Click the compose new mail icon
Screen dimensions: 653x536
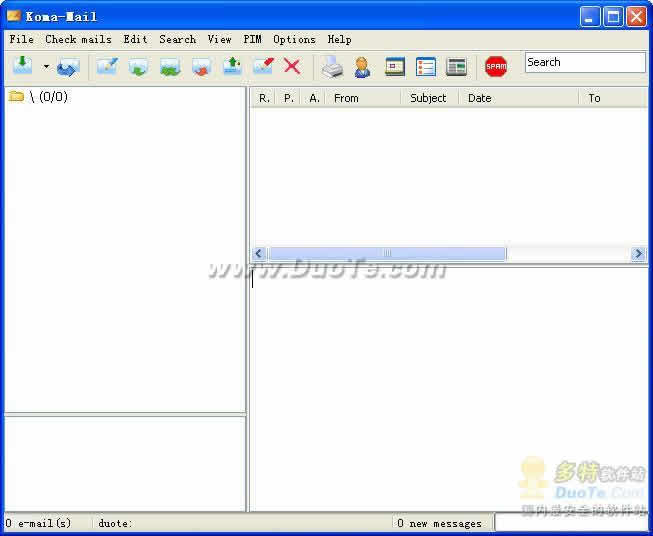click(107, 67)
